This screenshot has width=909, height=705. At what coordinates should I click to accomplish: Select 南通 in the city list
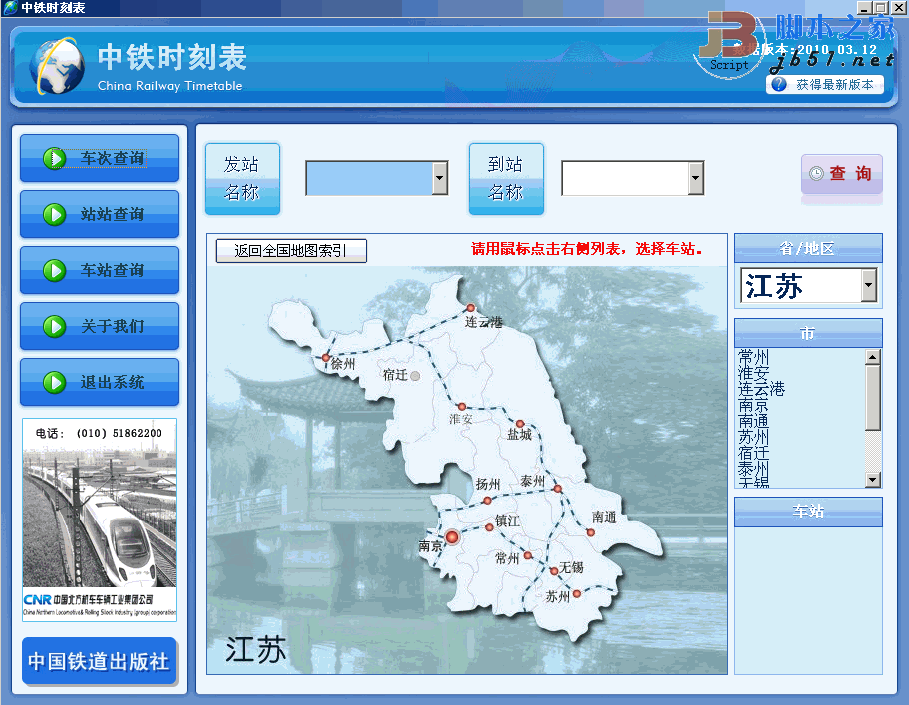click(753, 421)
